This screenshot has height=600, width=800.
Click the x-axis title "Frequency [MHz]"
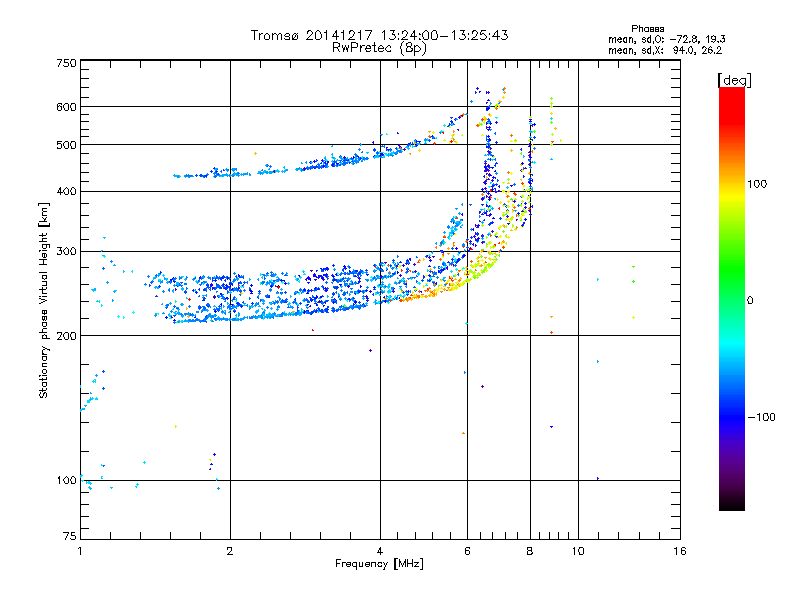tap(379, 564)
